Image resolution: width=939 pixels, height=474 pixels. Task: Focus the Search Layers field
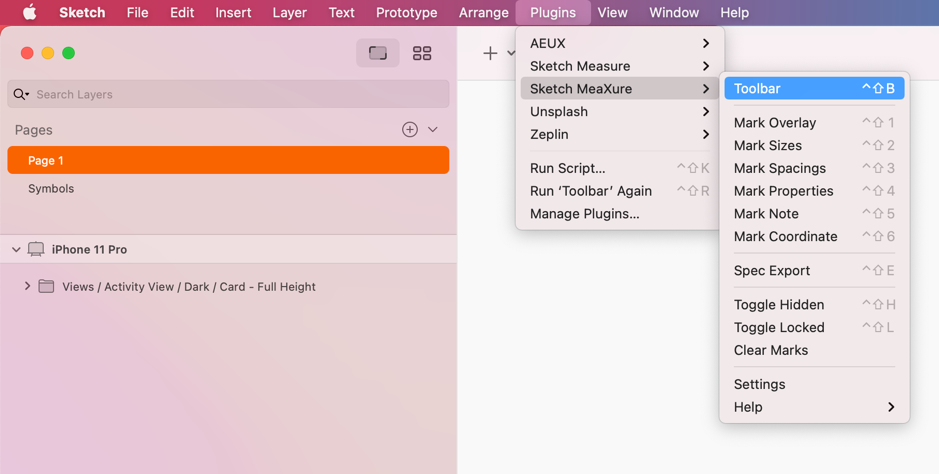click(x=228, y=95)
